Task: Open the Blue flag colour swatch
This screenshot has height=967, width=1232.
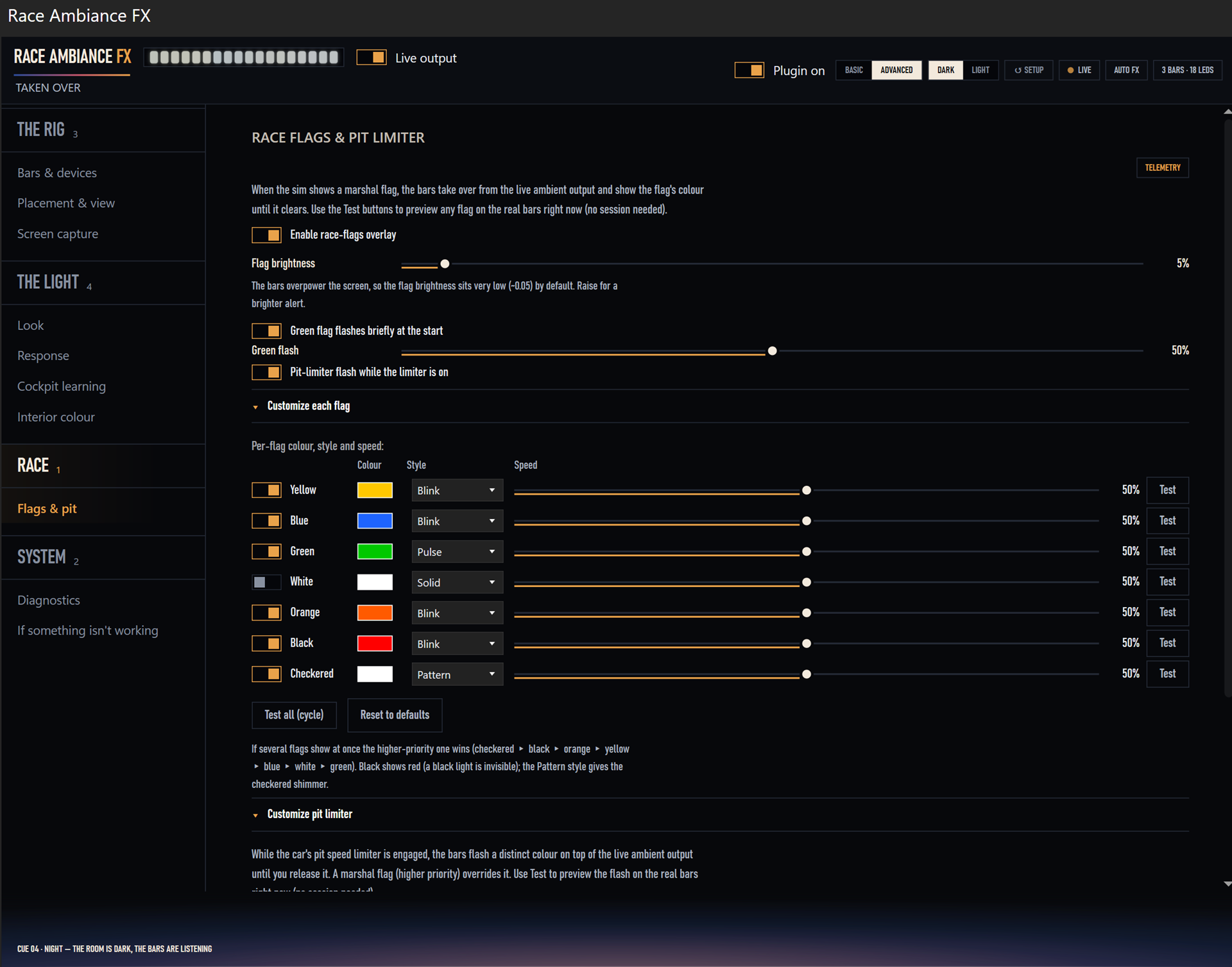Action: [x=375, y=521]
